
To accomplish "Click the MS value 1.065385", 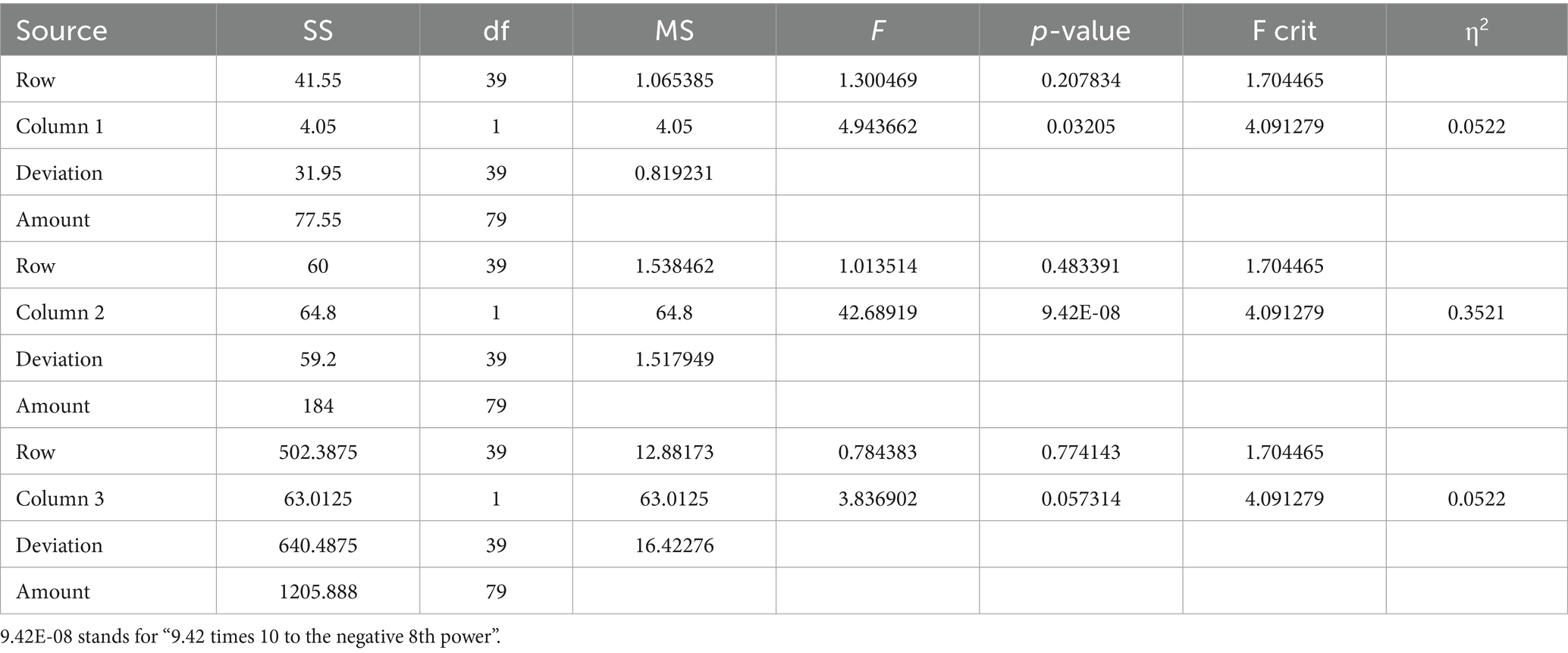I will [674, 80].
